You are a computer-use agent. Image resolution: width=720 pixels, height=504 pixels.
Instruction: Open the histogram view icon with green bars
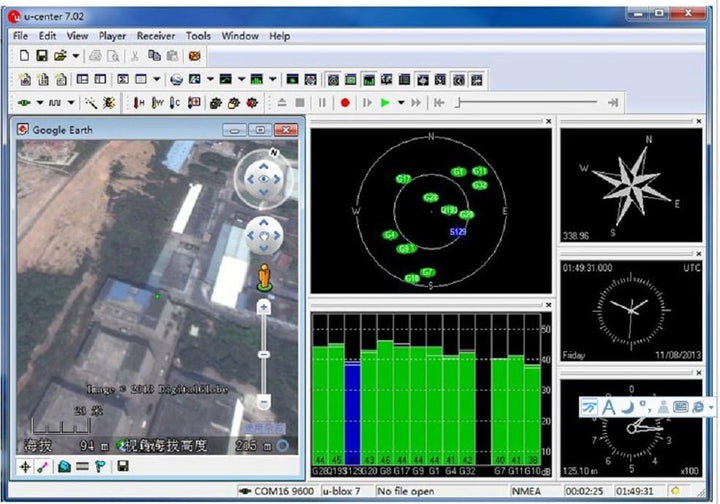click(256, 80)
